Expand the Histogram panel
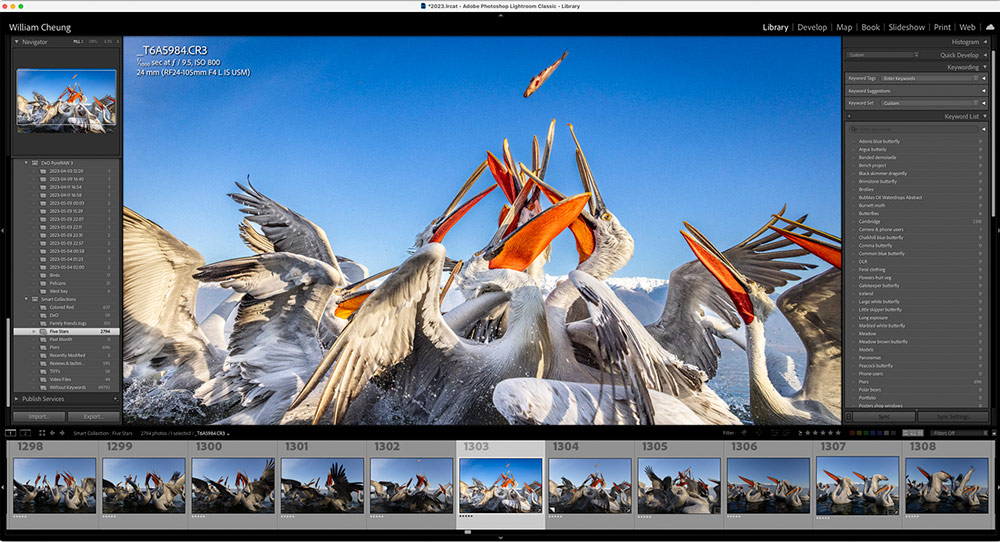 (x=983, y=42)
